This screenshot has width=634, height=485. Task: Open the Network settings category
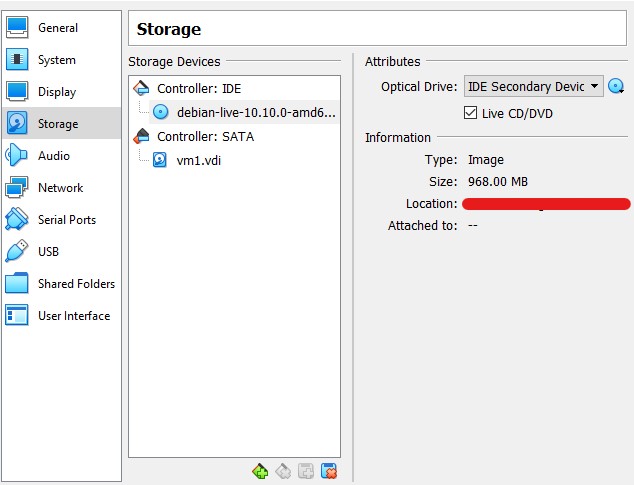61,188
